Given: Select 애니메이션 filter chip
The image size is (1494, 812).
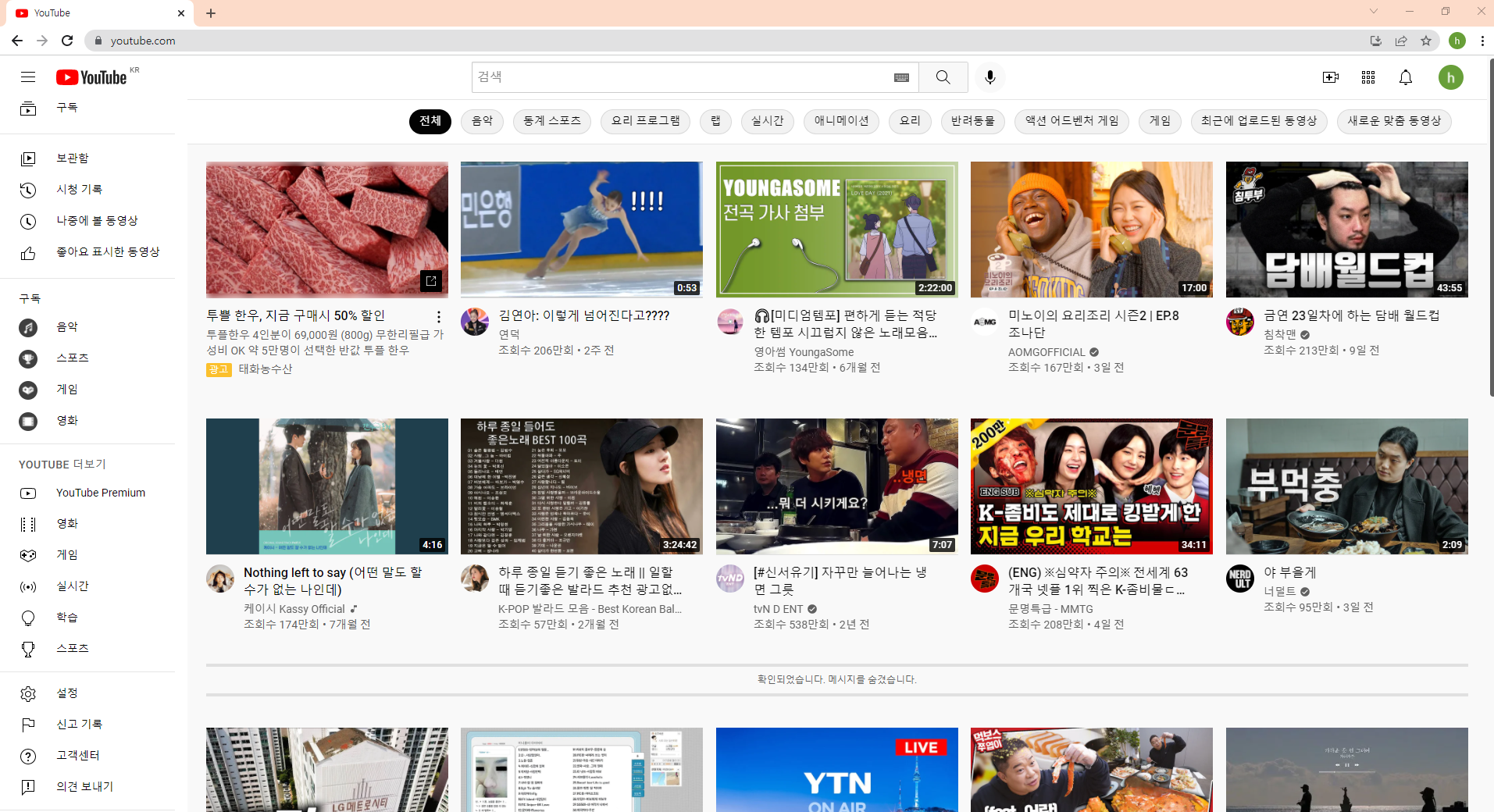Looking at the screenshot, I should [842, 121].
